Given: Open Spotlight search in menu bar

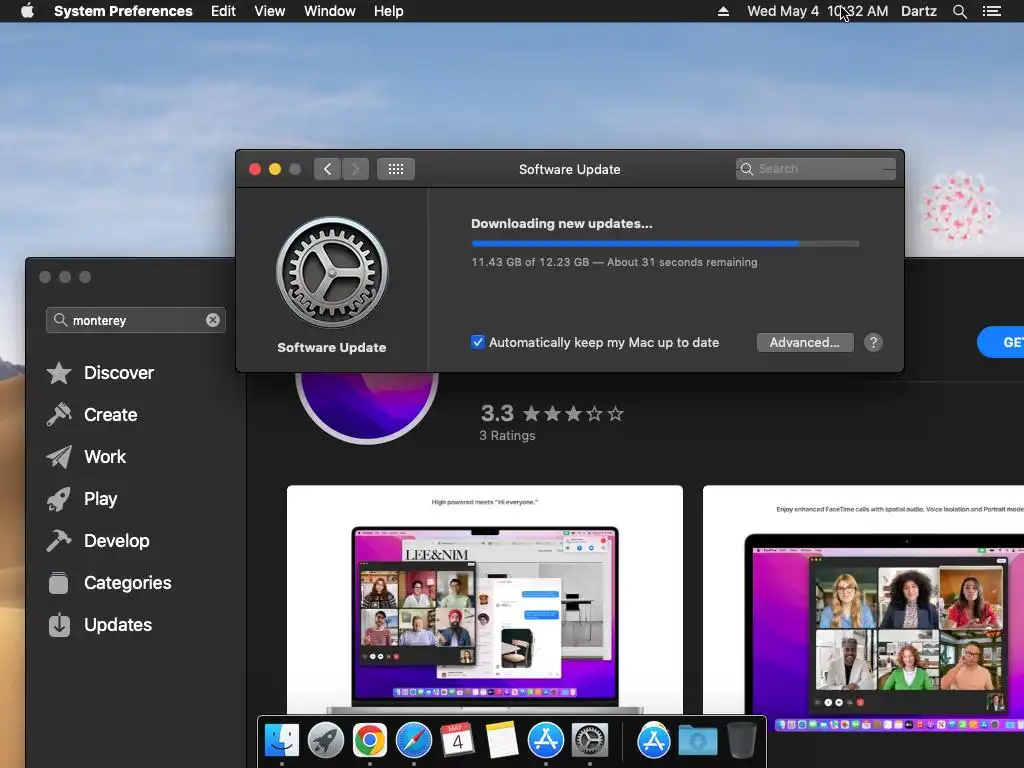Looking at the screenshot, I should tap(959, 11).
